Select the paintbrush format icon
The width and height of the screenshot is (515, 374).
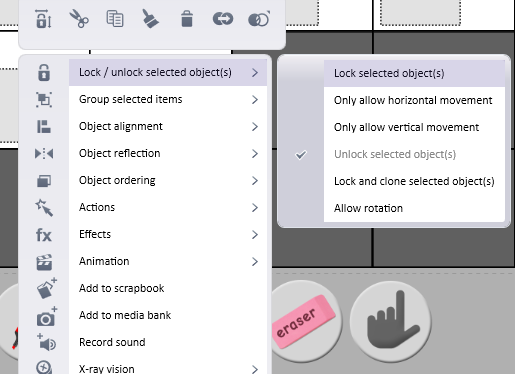(x=151, y=18)
